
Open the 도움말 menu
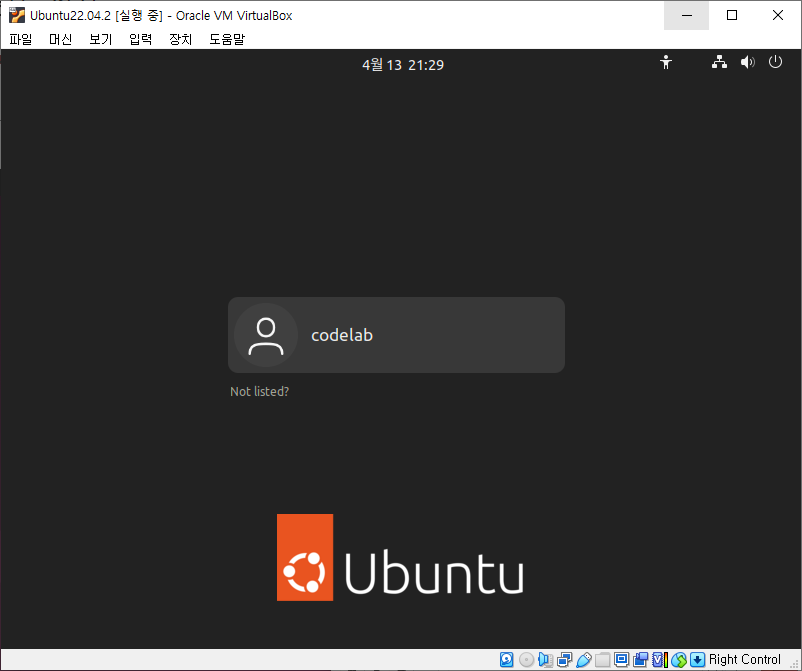227,39
